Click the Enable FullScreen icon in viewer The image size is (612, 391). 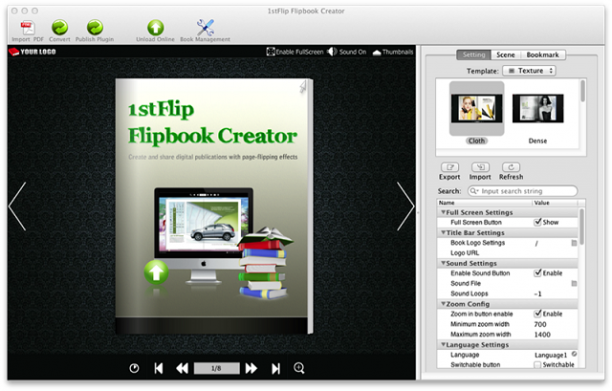(270, 52)
